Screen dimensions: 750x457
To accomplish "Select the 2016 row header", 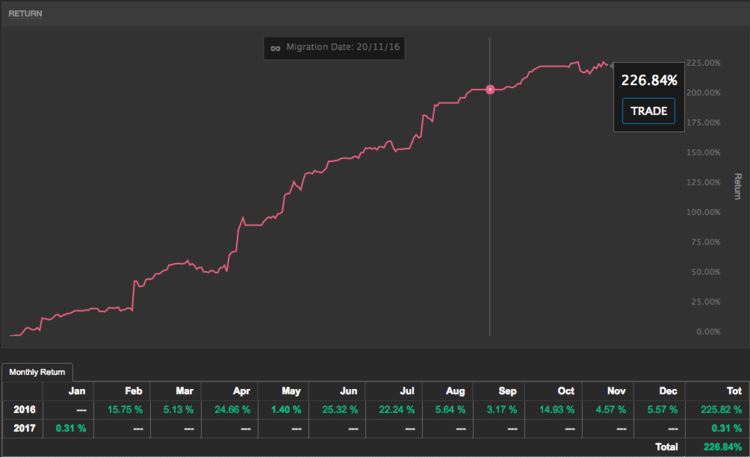I will (x=24, y=410).
